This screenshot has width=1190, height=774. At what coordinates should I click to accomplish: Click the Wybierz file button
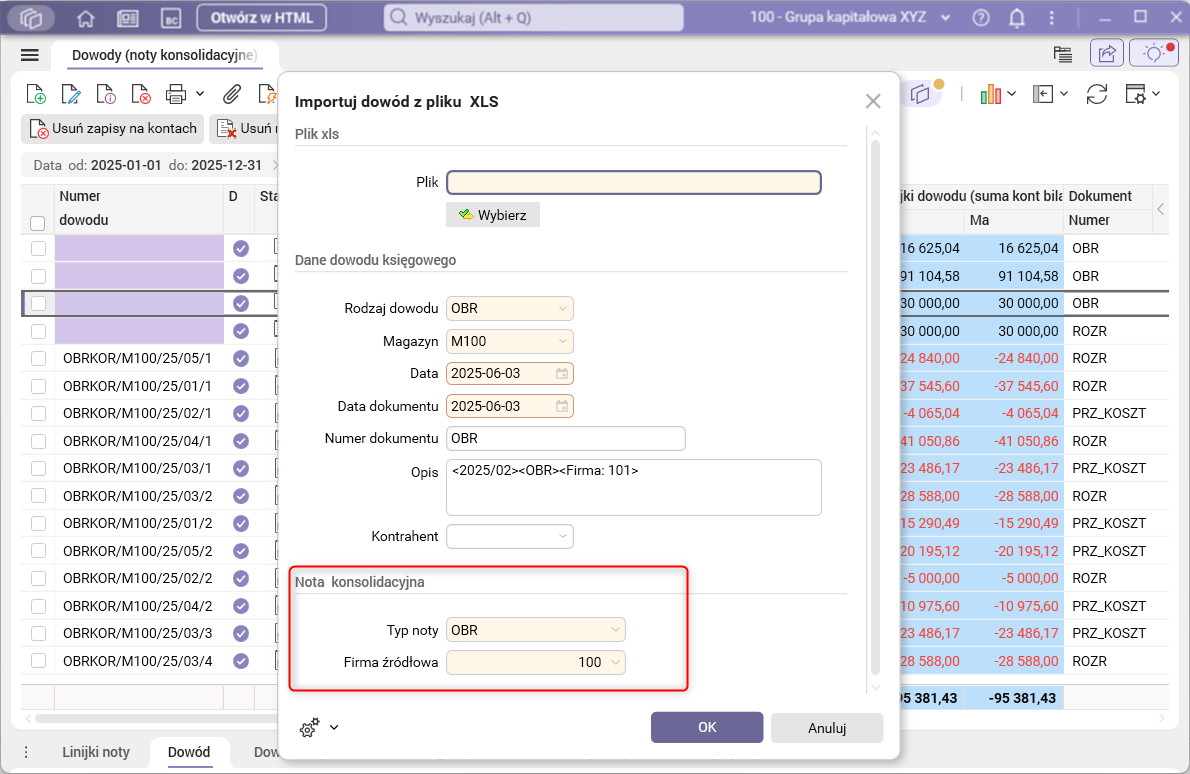(493, 215)
